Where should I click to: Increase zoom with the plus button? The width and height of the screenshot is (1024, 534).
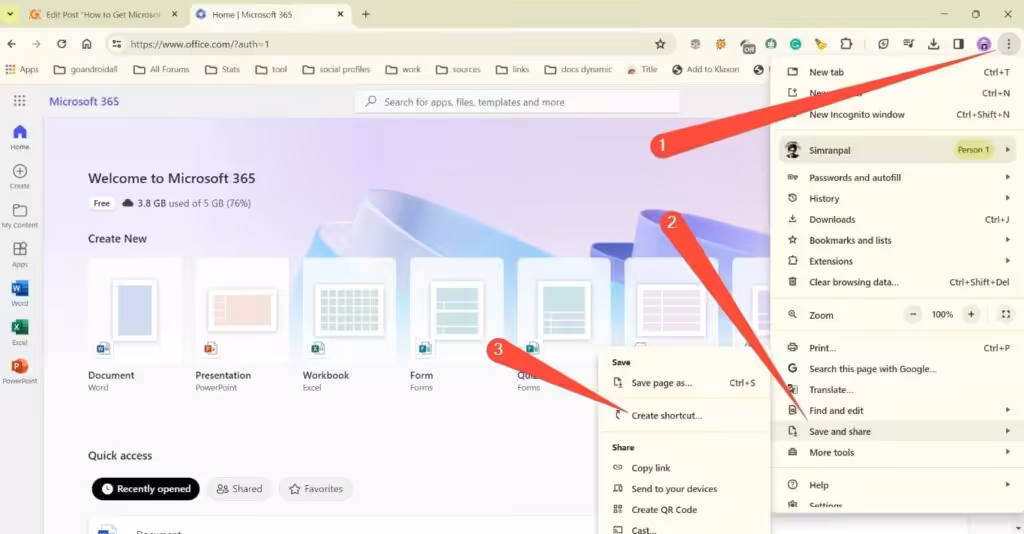click(971, 315)
